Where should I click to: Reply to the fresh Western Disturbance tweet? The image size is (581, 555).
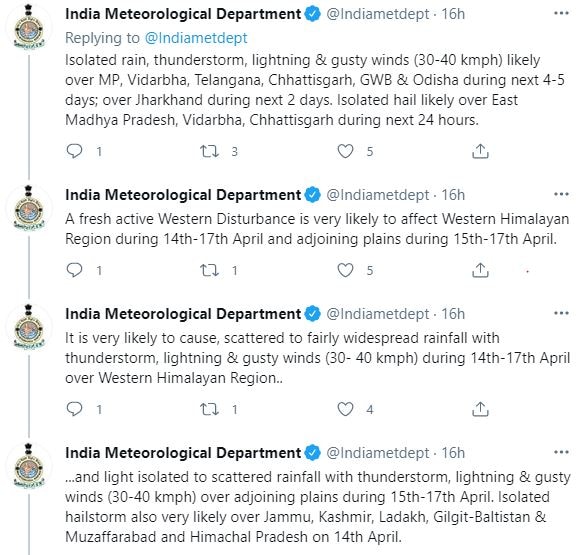pos(74,270)
